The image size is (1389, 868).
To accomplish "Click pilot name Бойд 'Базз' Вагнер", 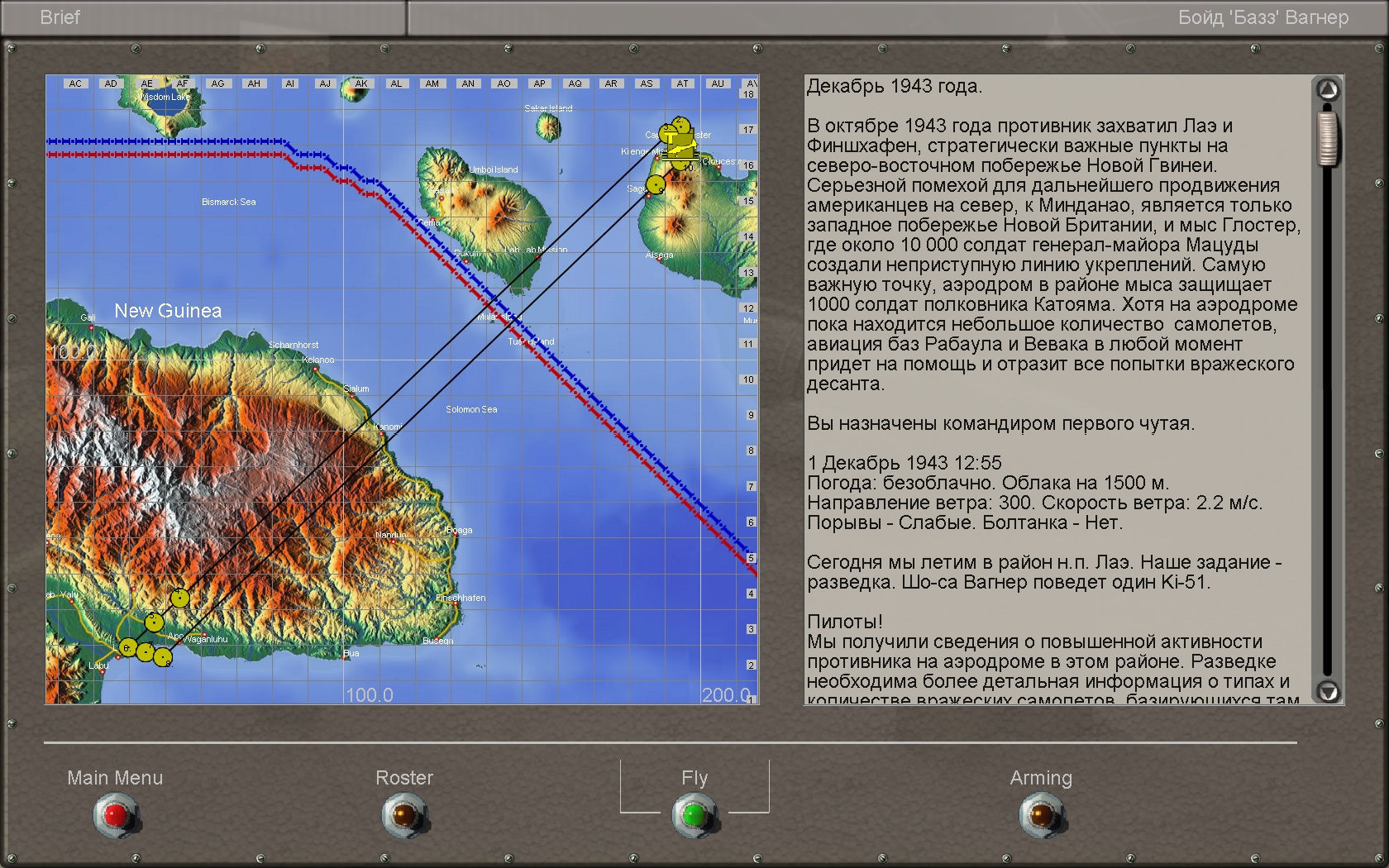I will 1263,17.
